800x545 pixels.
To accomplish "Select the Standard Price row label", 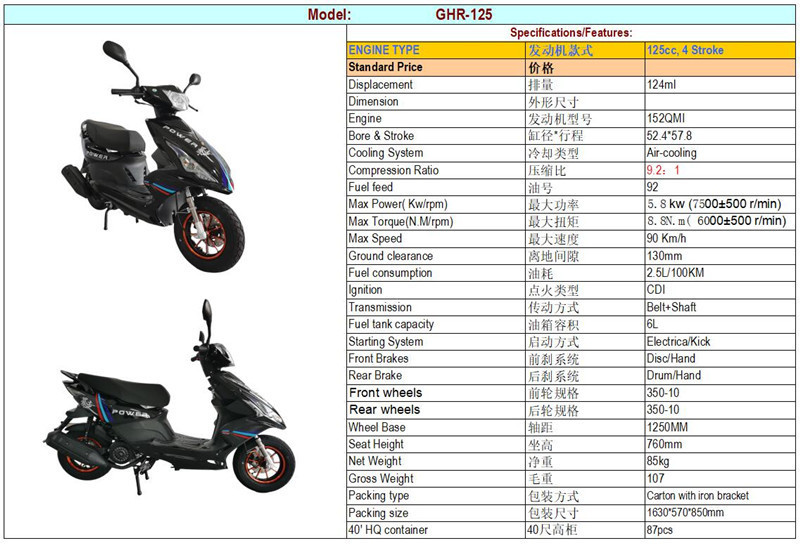I will coord(436,67).
